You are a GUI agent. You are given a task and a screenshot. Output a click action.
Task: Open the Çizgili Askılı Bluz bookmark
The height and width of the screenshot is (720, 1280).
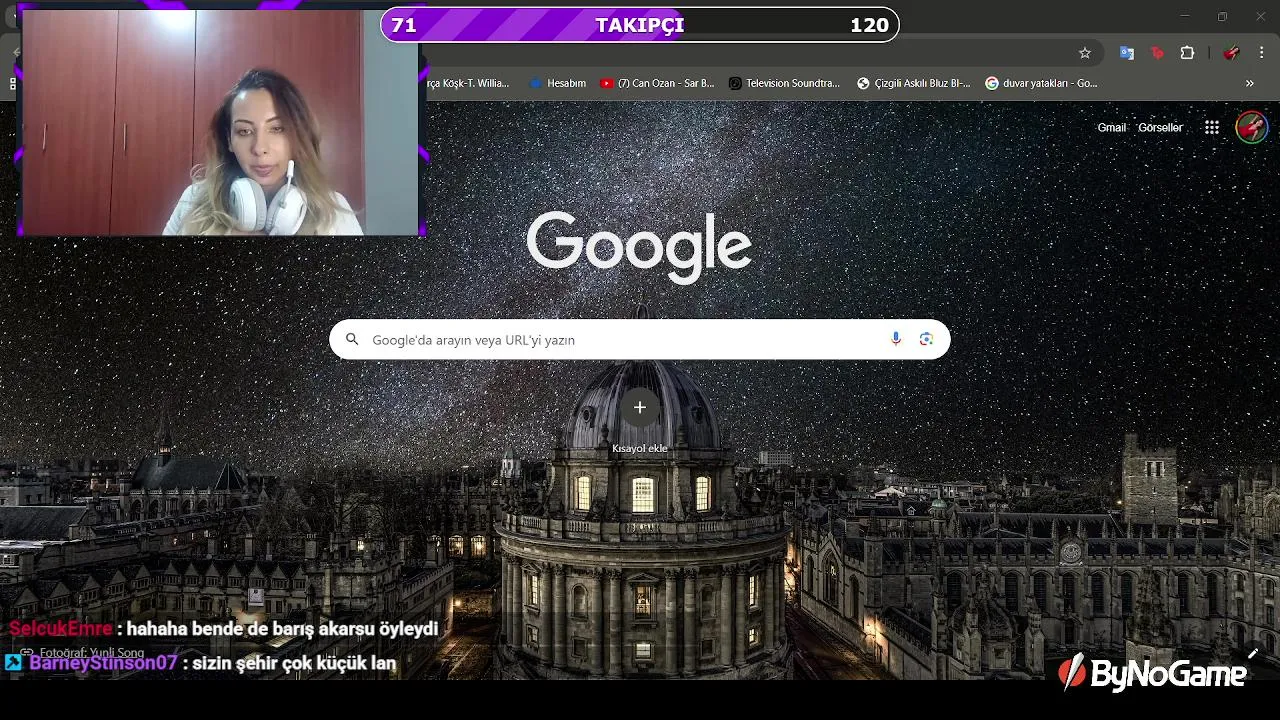point(913,83)
